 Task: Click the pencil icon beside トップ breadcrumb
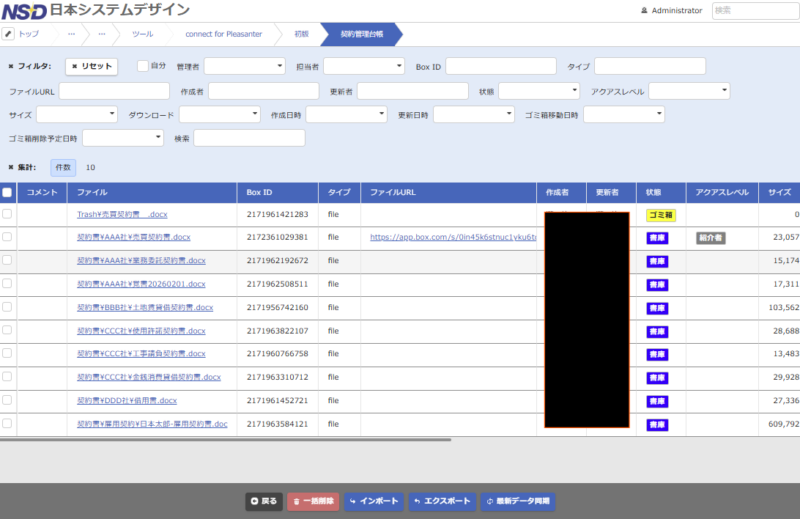[8, 34]
